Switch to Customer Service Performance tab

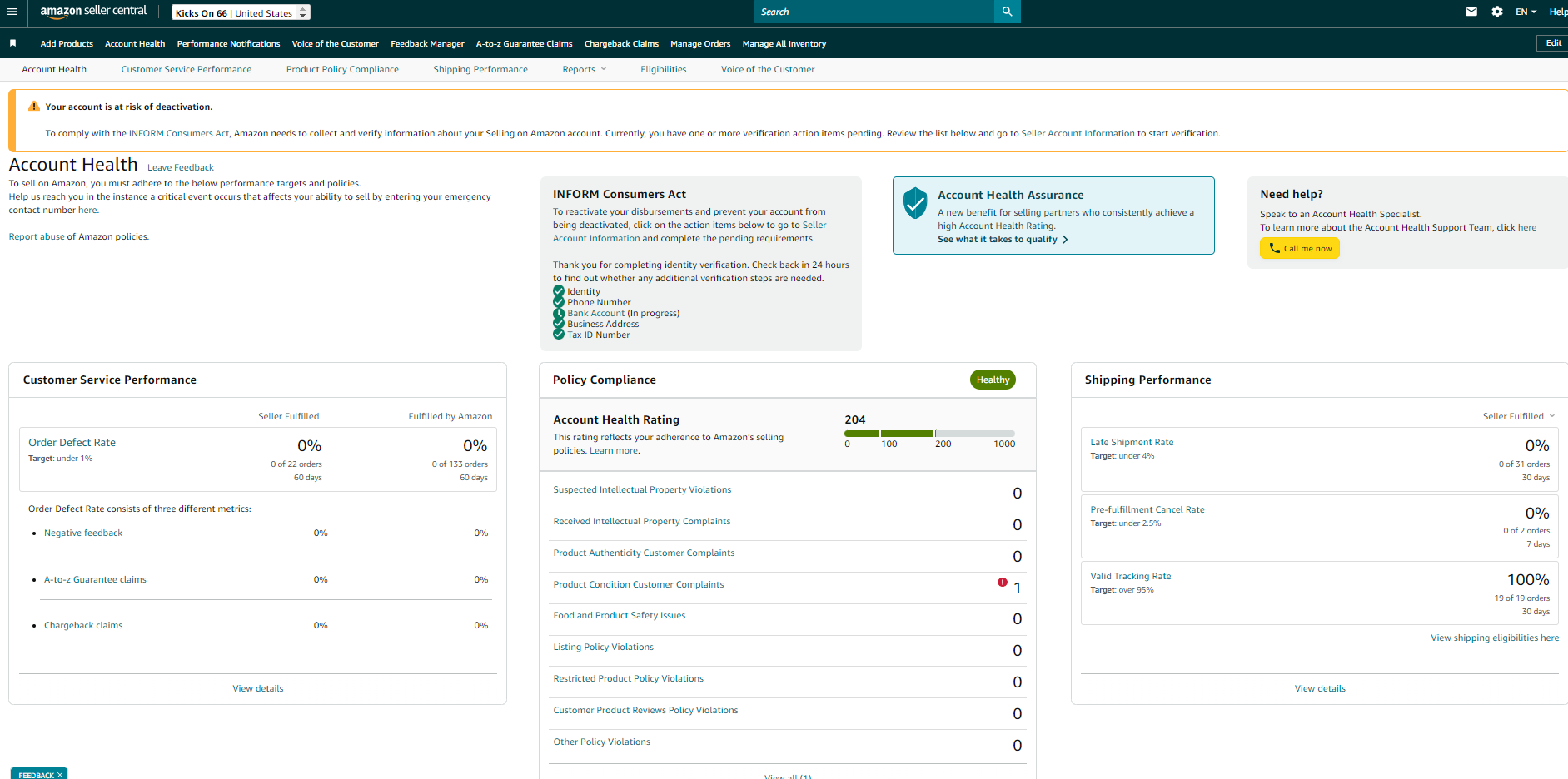click(187, 69)
